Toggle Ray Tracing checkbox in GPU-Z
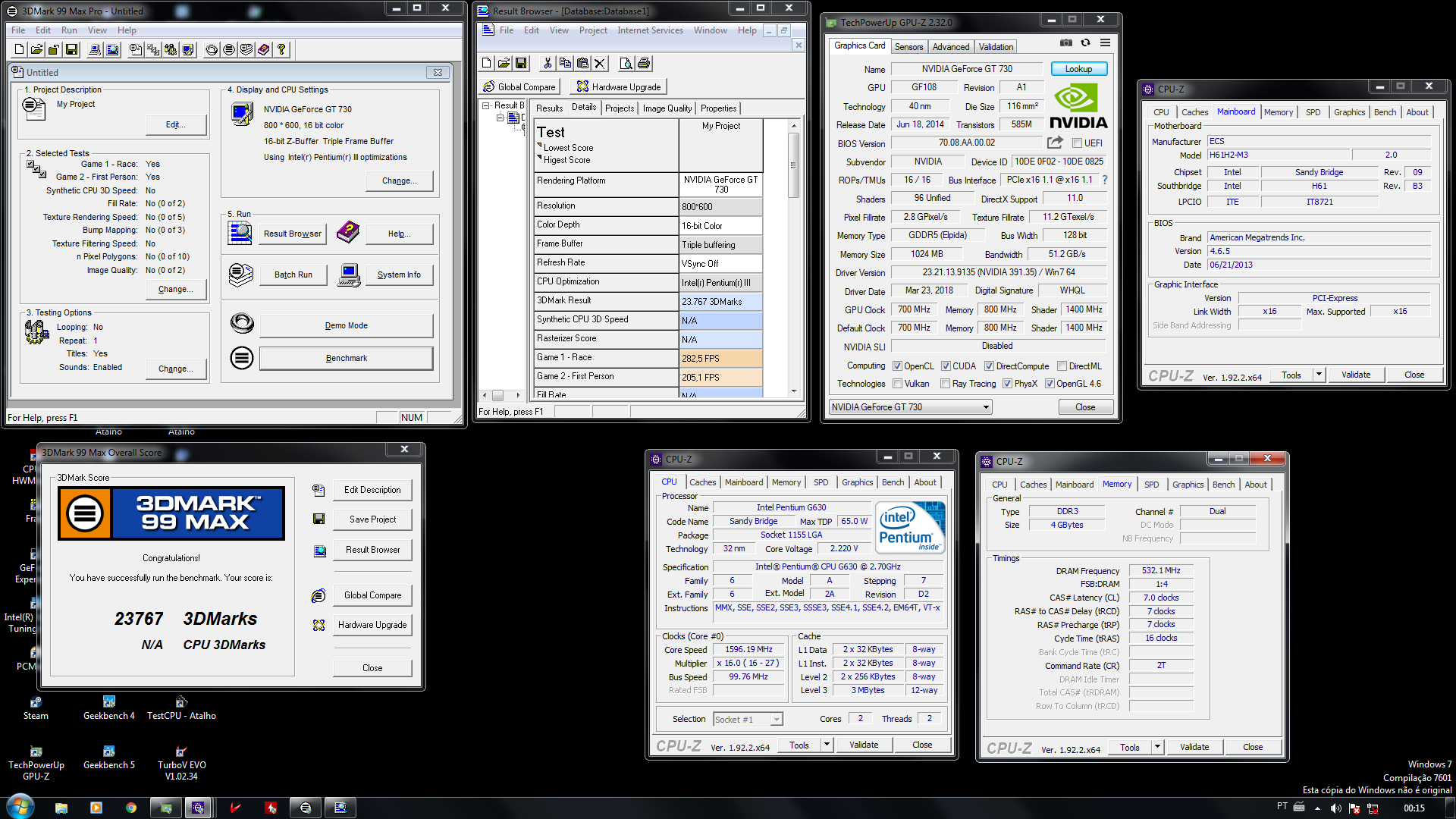This screenshot has width=1456, height=819. [946, 384]
